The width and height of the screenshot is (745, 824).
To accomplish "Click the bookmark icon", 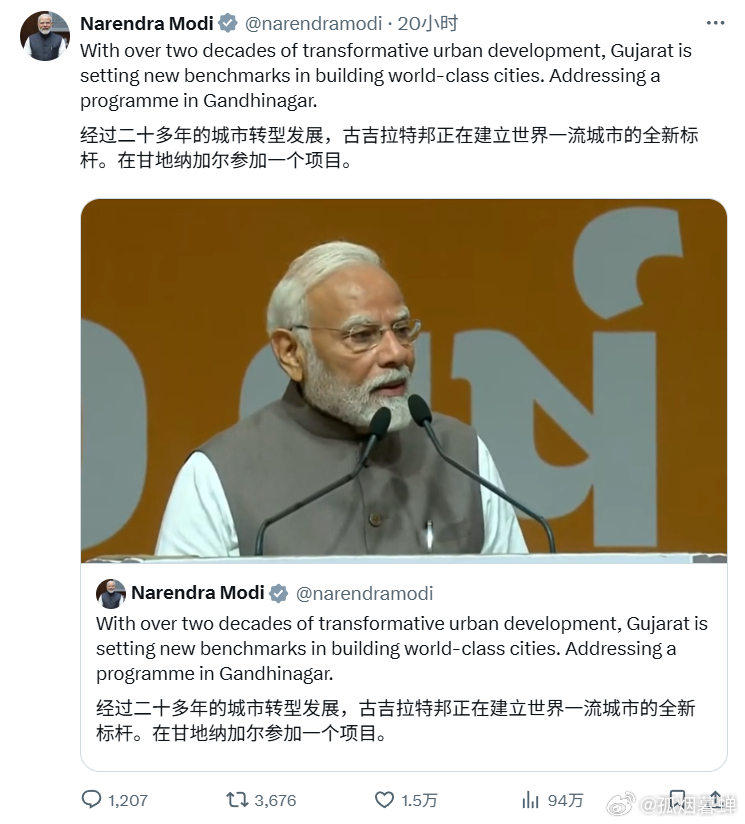I will pyautogui.click(x=678, y=799).
